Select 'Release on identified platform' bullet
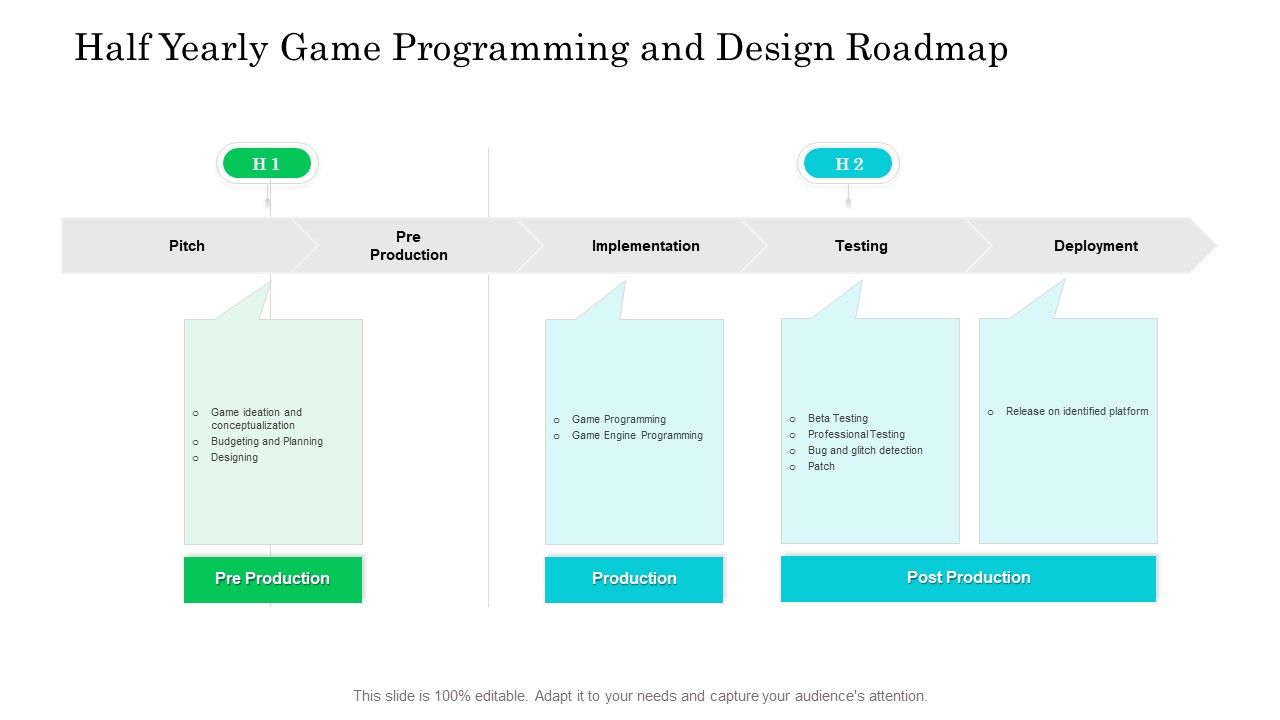 [x=1077, y=411]
